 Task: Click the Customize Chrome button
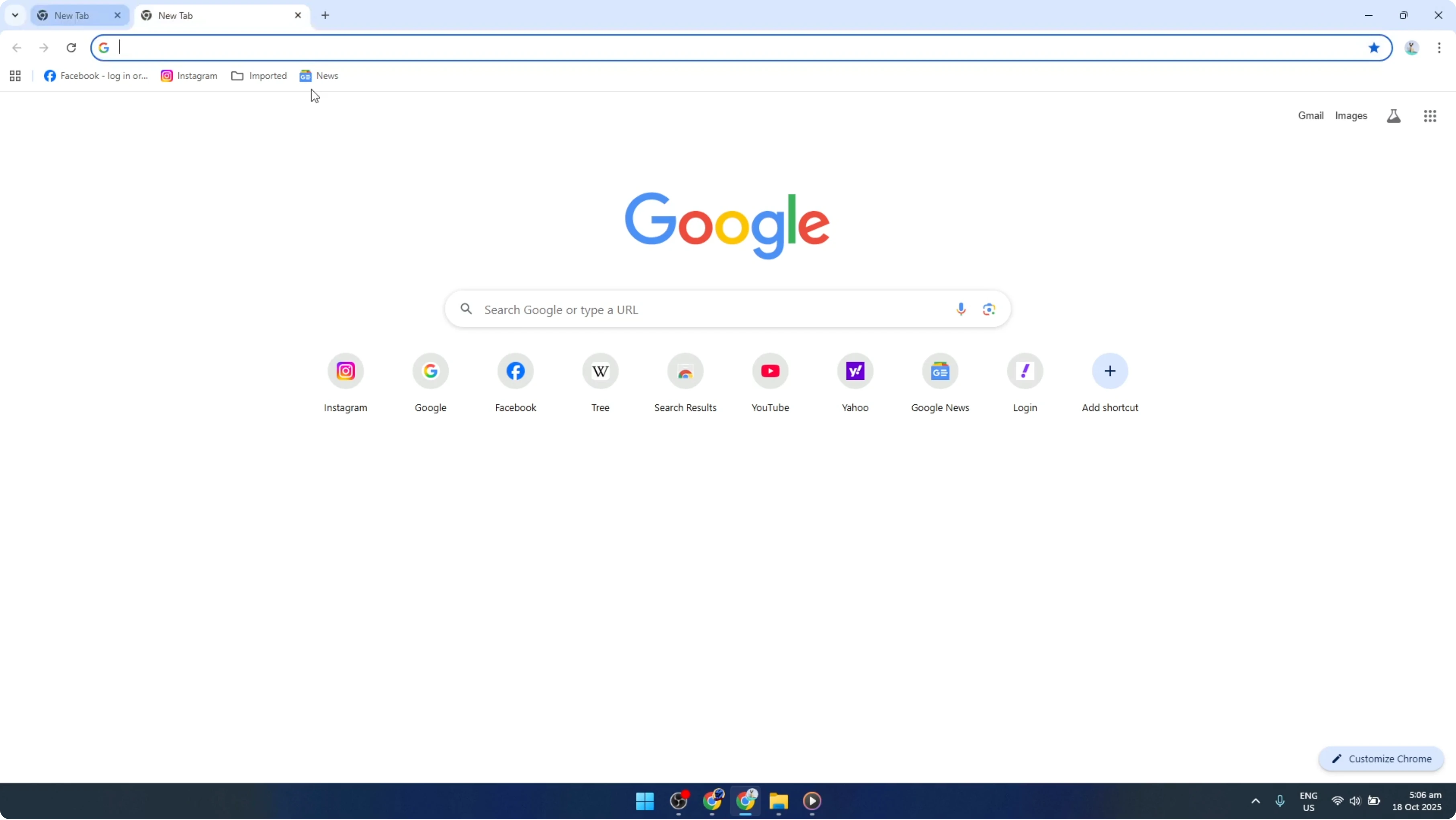pos(1381,759)
